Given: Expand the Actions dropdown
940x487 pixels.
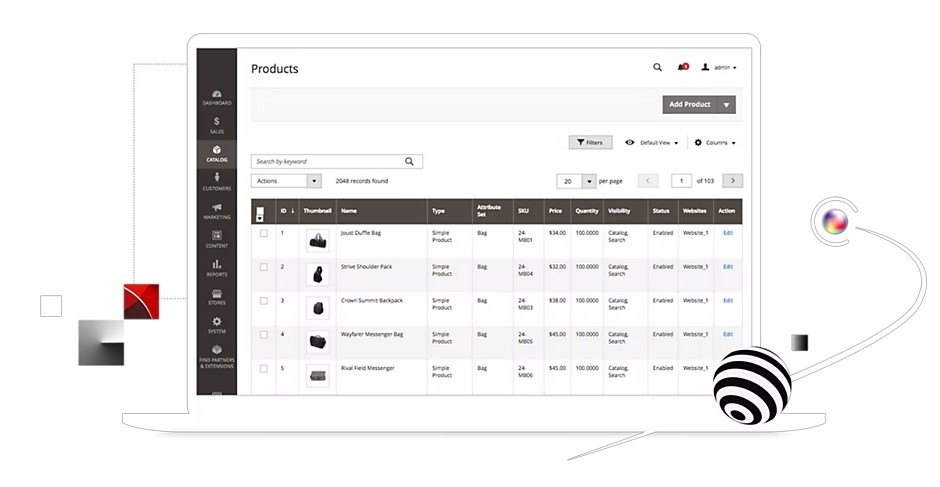Looking at the screenshot, I should [x=286, y=181].
